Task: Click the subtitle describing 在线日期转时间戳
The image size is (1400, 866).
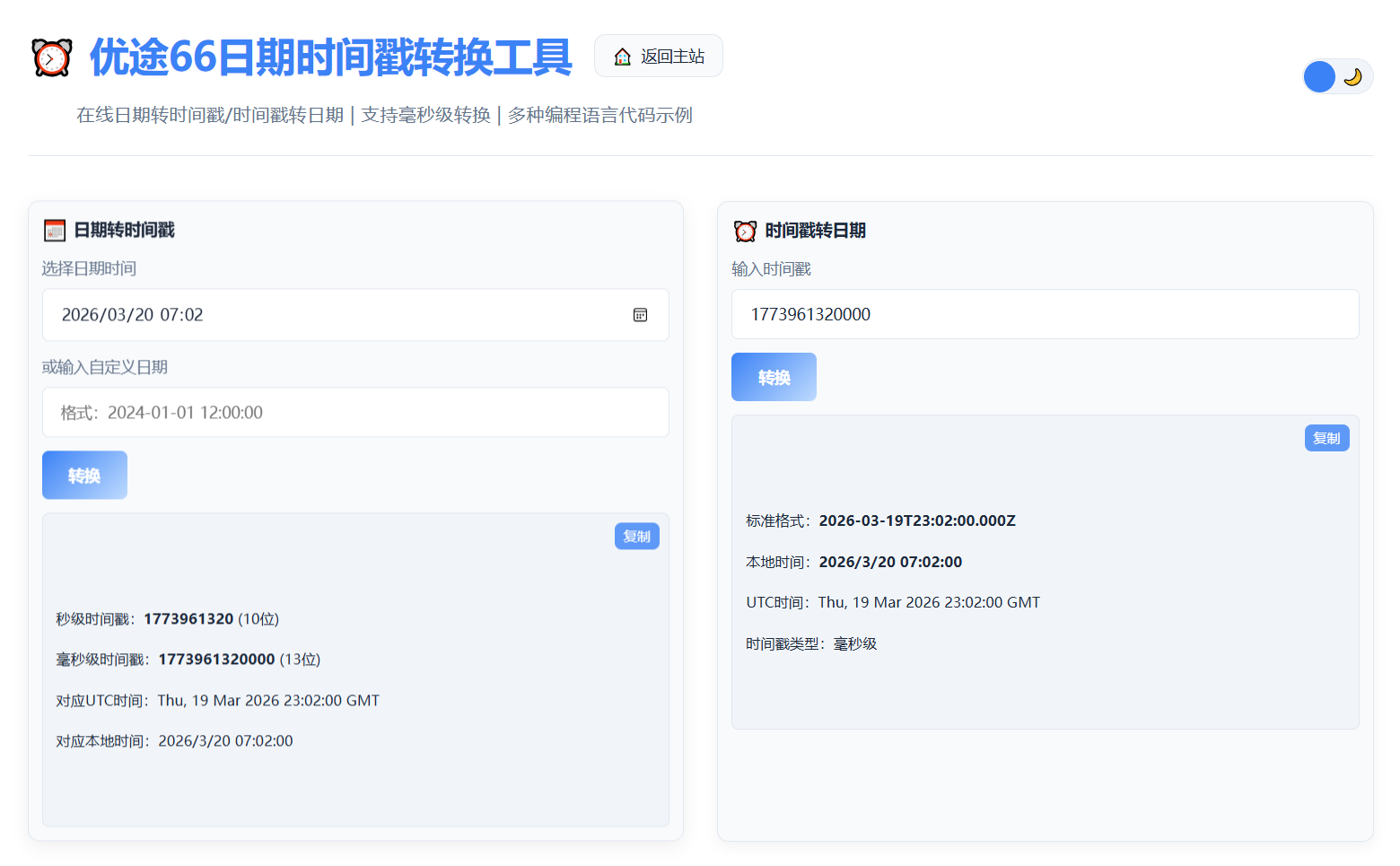Action: 384,115
